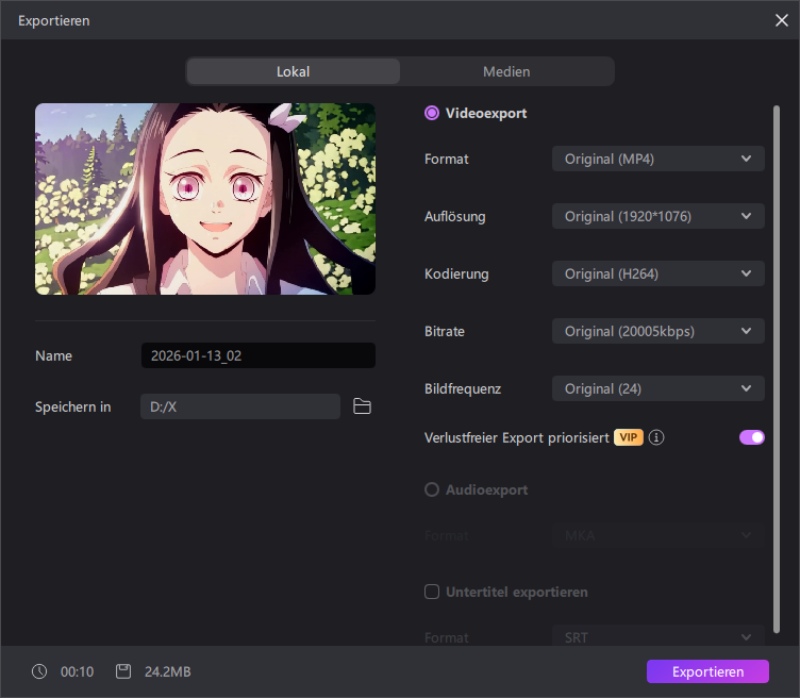The height and width of the screenshot is (698, 800).
Task: Click the filename field showing 2026-01-13_02
Action: 258,355
